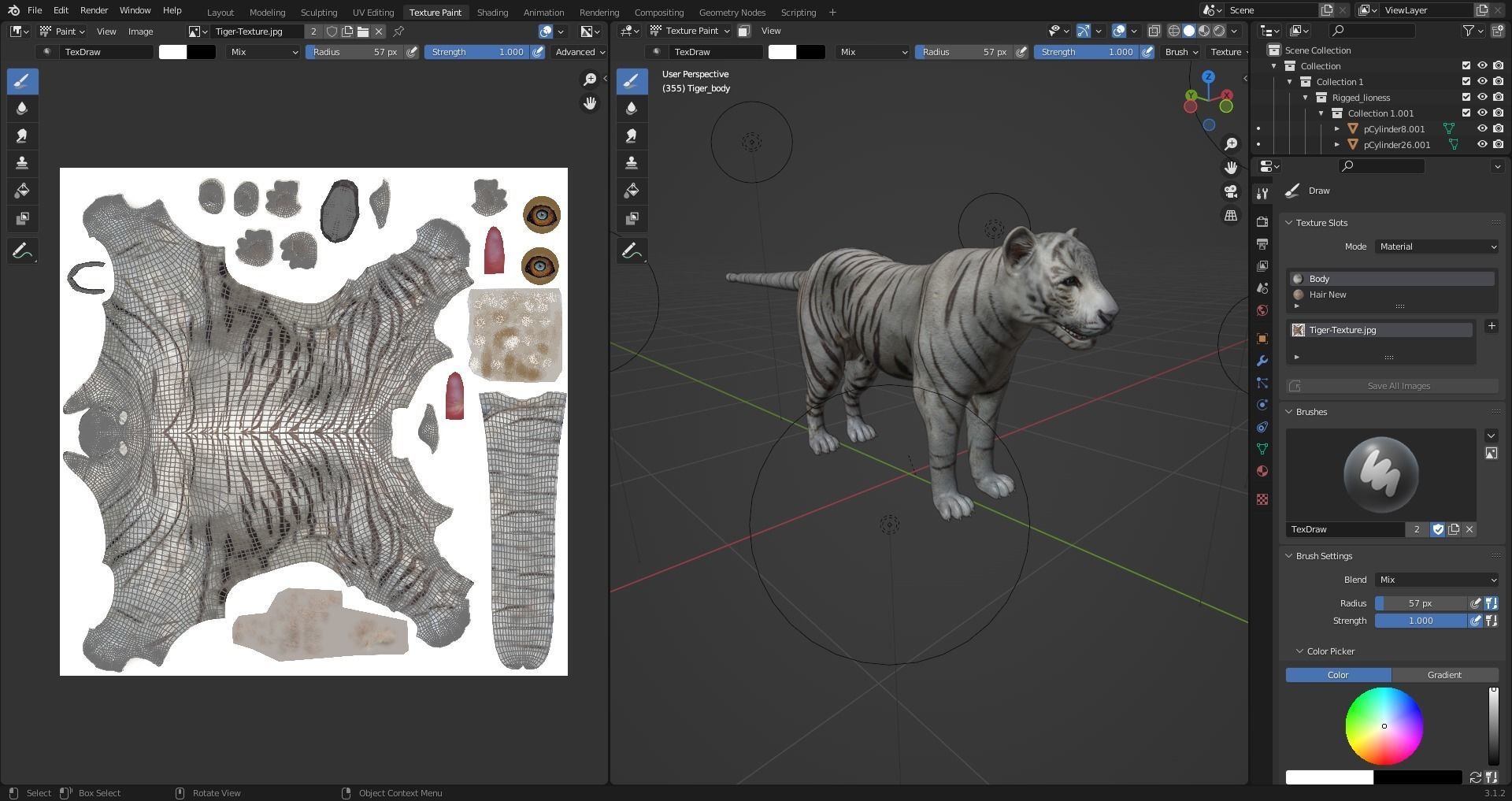Switch to the UV Editing workspace tab
The image size is (1512, 801).
point(373,12)
